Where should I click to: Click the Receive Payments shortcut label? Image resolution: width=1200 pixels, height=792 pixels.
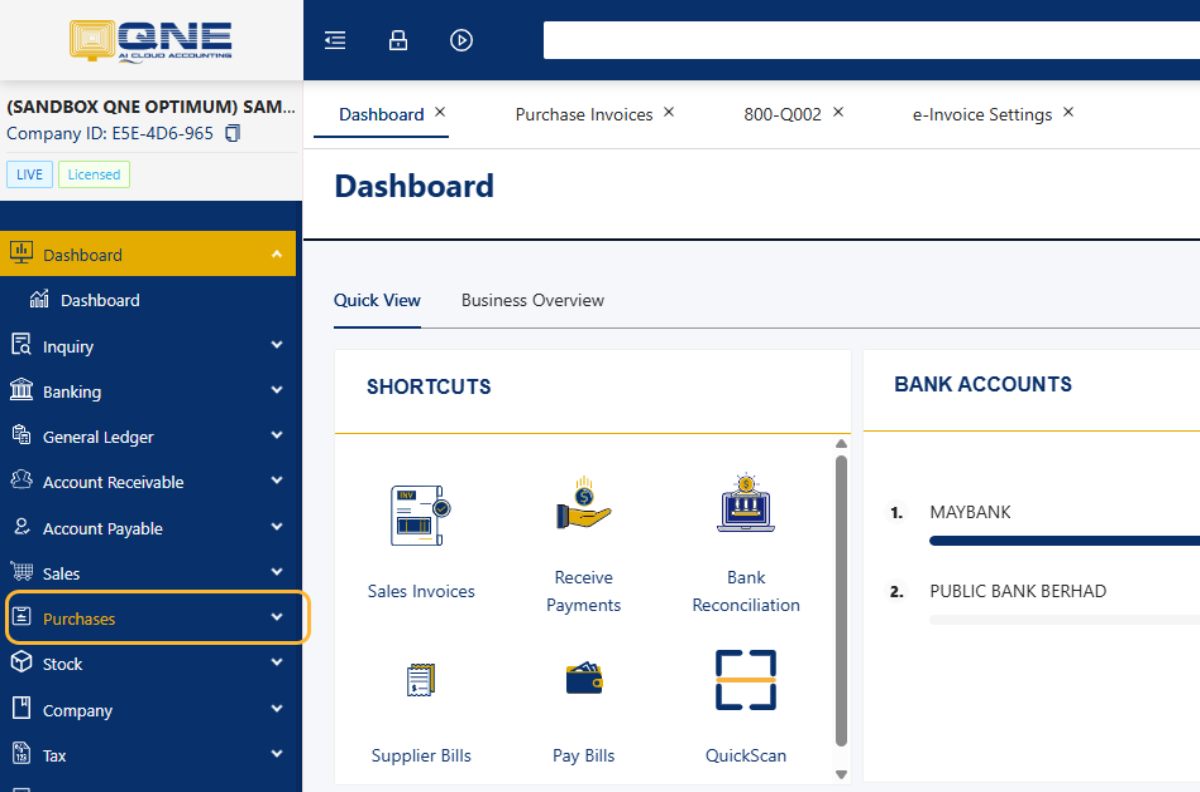(x=584, y=591)
